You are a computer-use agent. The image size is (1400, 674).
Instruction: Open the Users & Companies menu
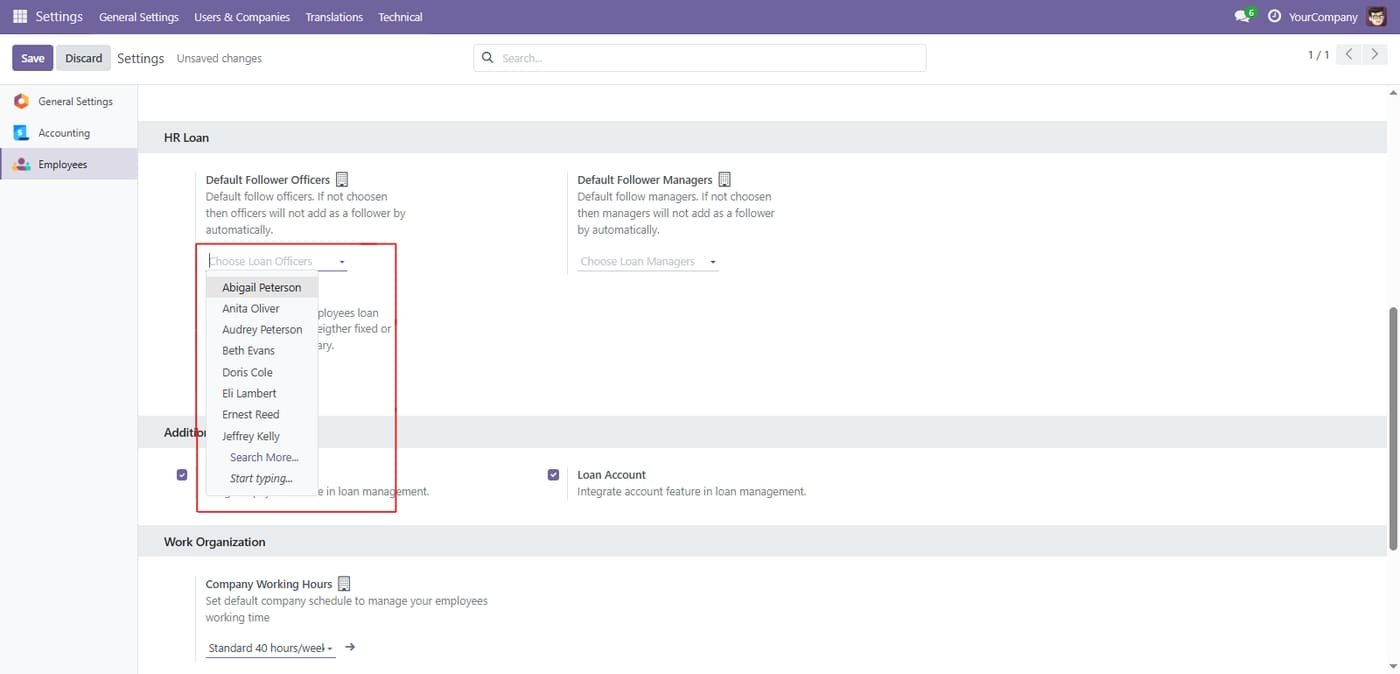pos(242,17)
